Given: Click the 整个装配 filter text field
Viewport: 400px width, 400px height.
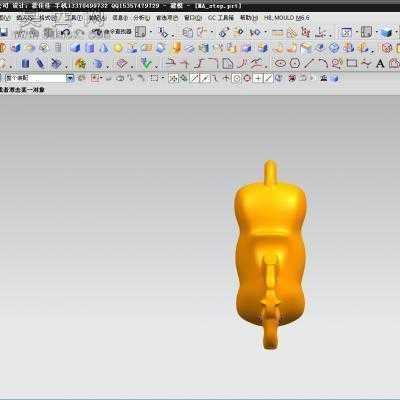Looking at the screenshot, I should tap(36, 78).
